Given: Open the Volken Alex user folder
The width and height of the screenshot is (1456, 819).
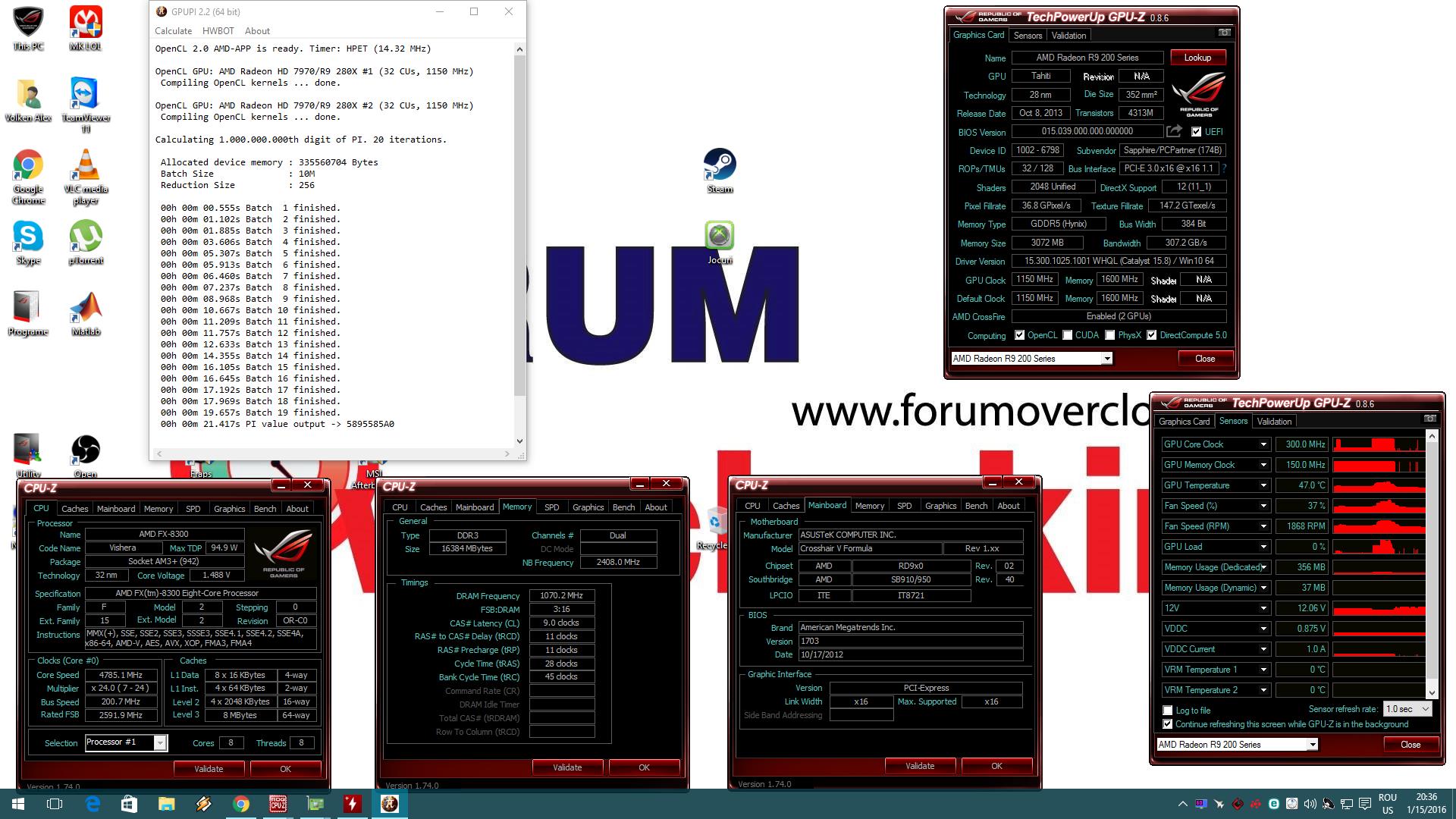Looking at the screenshot, I should [x=28, y=99].
